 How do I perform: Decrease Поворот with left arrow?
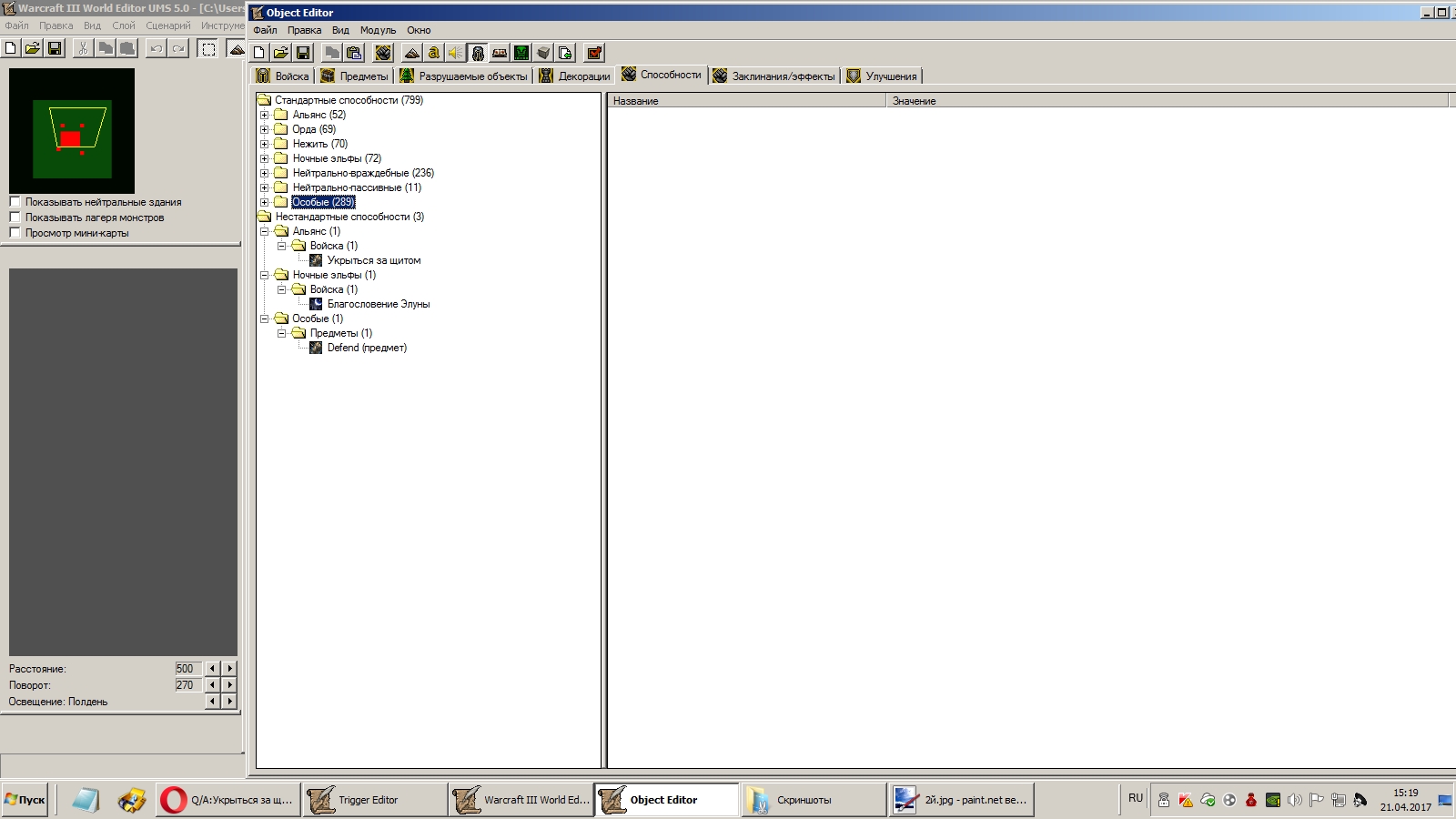212,685
